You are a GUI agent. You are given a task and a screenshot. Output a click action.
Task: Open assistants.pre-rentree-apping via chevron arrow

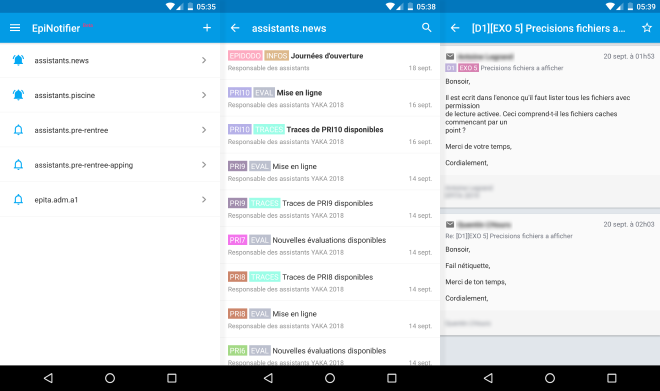point(204,165)
